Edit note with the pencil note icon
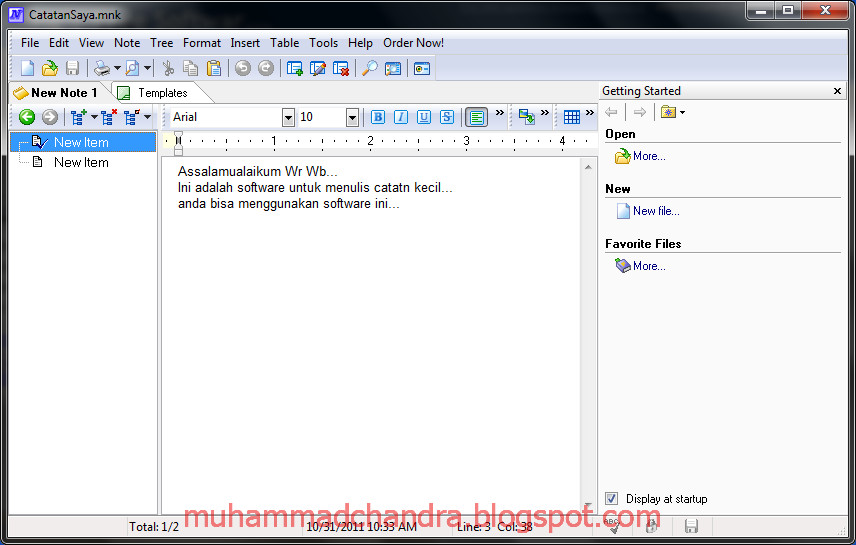The image size is (856, 545). pos(318,68)
